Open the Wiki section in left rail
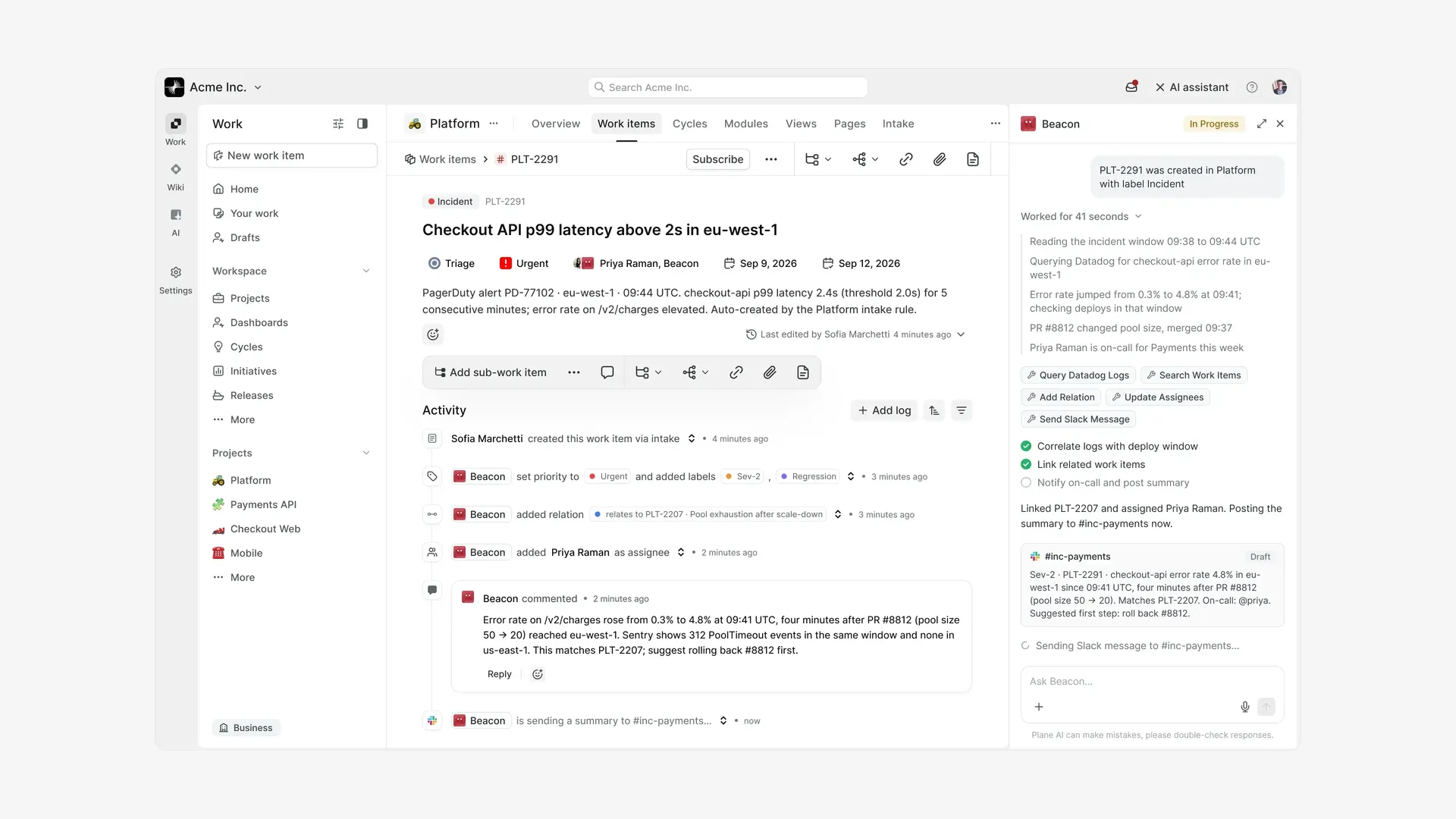 point(175,177)
